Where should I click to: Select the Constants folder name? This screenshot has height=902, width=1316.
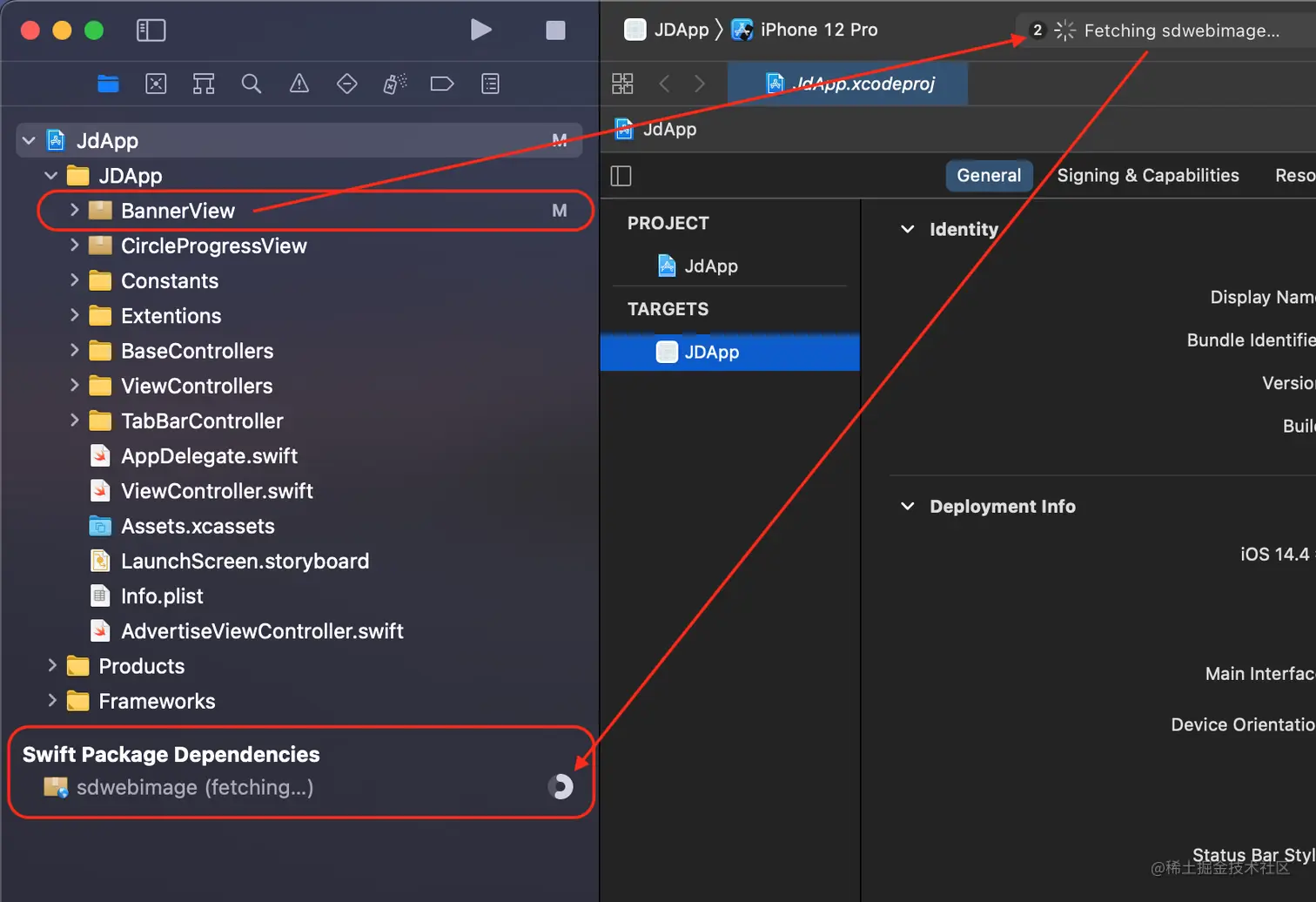170,281
